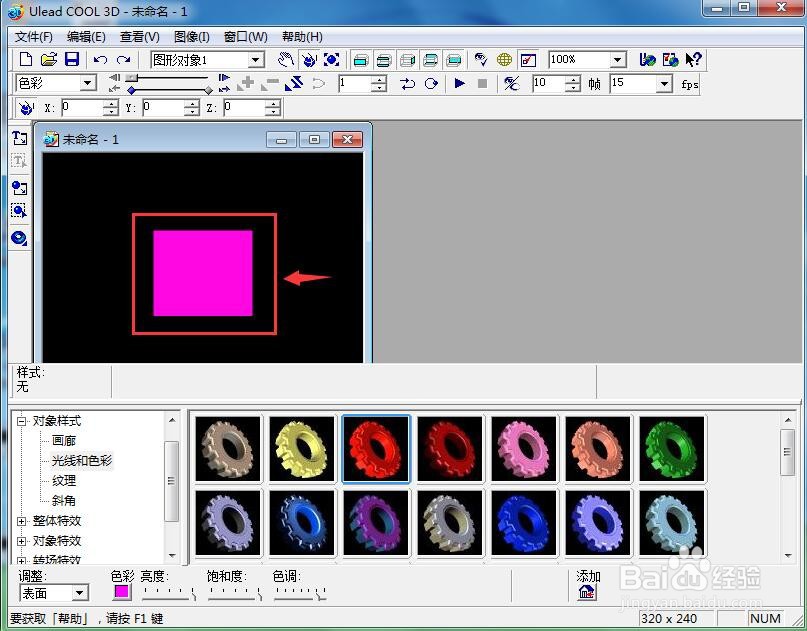The height and width of the screenshot is (631, 807).
Task: Add a key frame with the plus icon
Action: tap(246, 83)
